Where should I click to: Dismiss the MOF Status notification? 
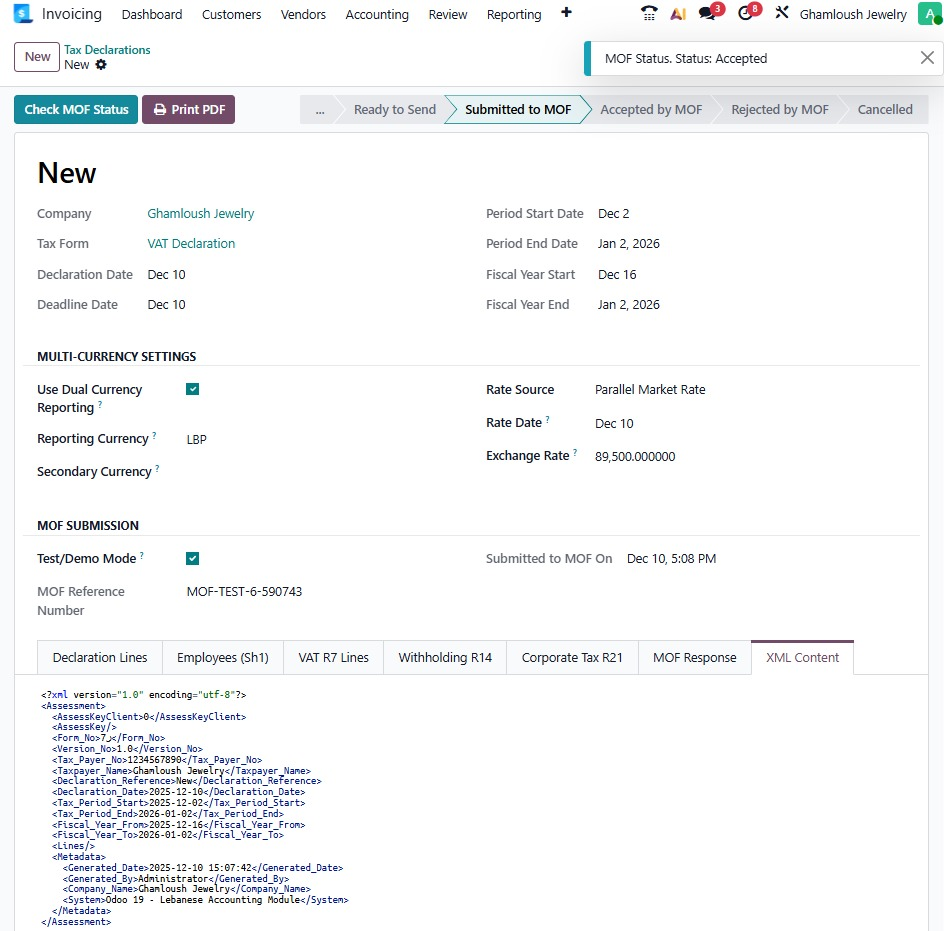pos(927,58)
